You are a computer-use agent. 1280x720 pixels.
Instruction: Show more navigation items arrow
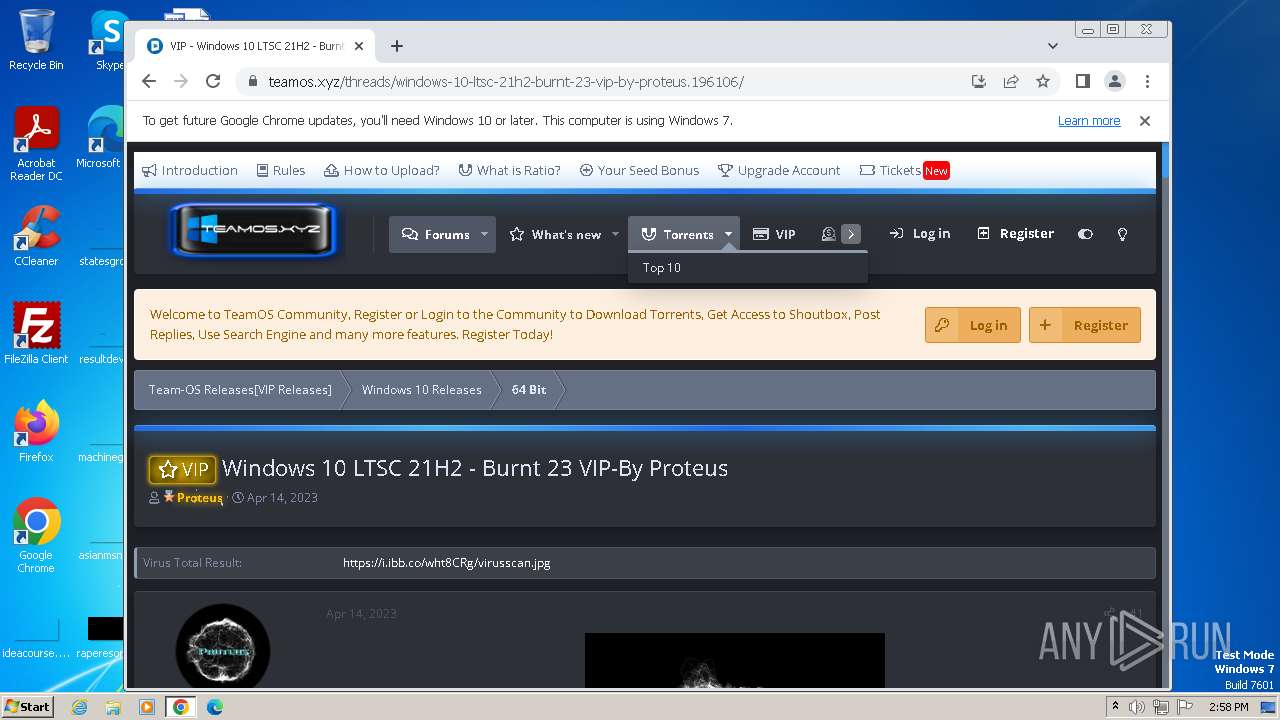coord(851,234)
